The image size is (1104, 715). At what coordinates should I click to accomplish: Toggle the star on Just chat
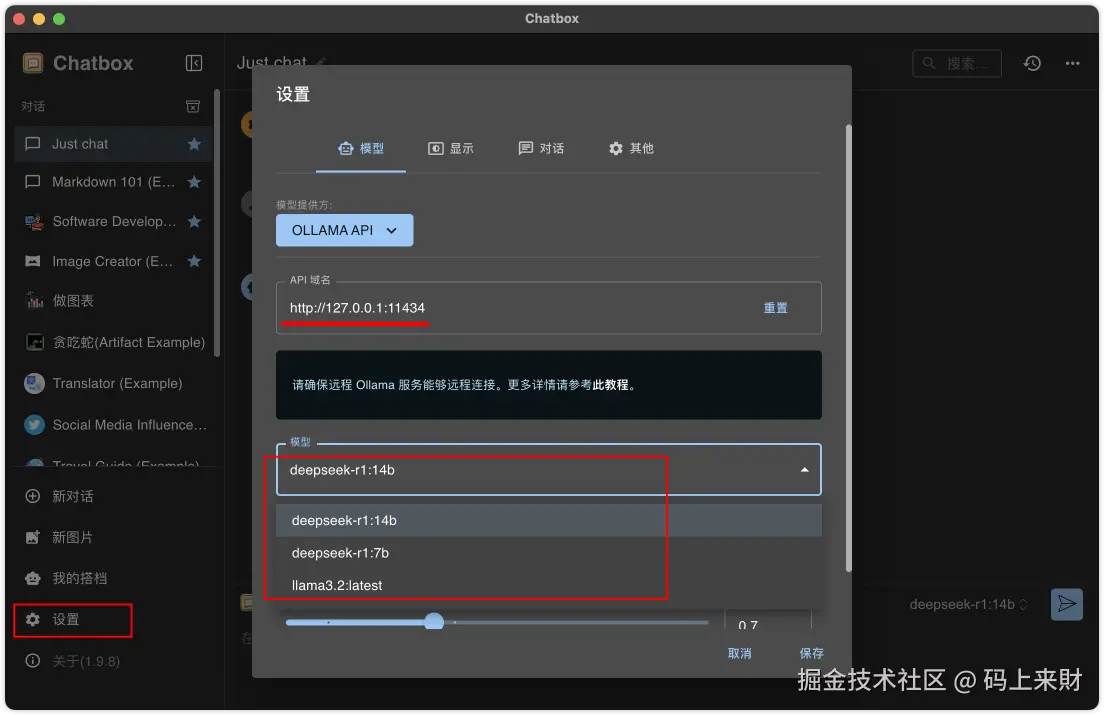click(194, 144)
